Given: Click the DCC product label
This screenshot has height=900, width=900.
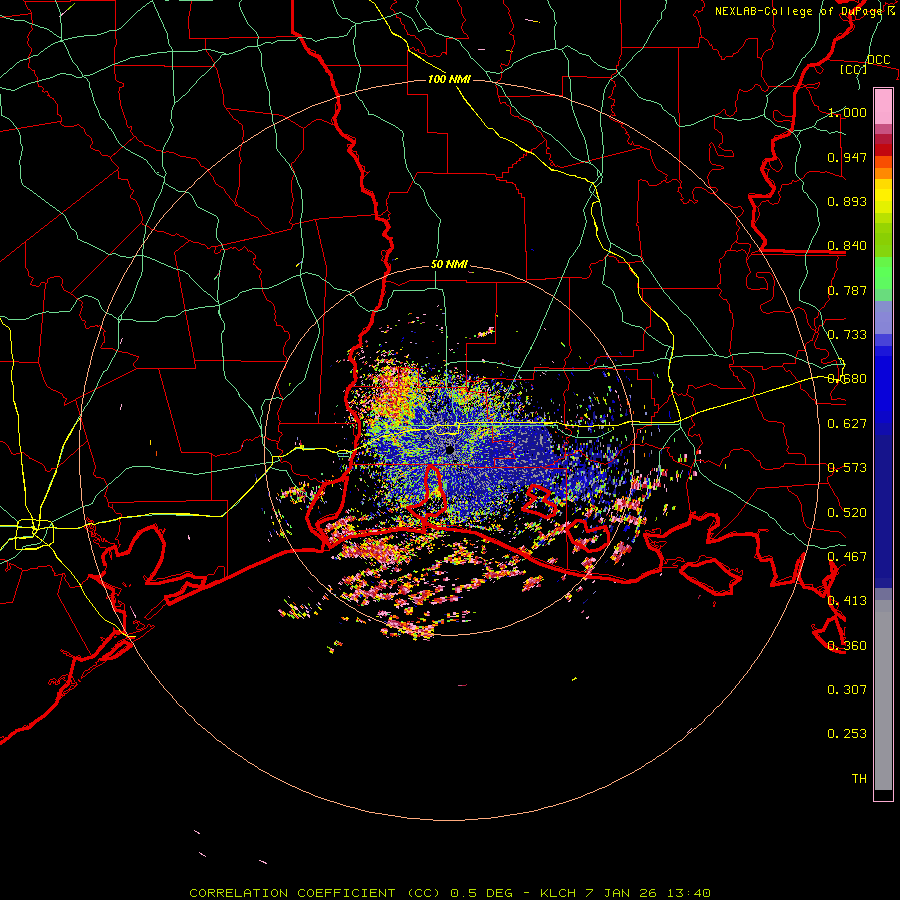Looking at the screenshot, I should pos(878,60).
